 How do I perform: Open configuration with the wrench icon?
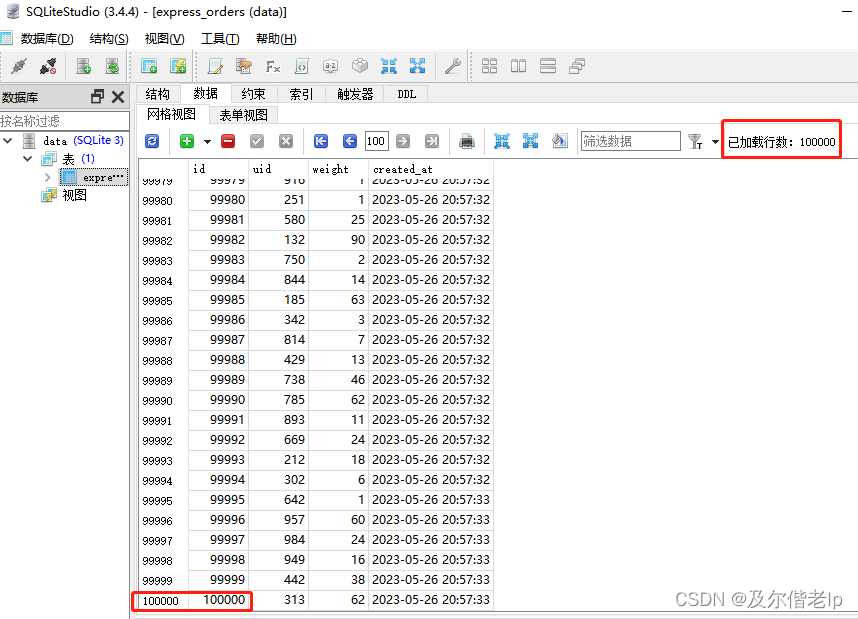pos(453,66)
